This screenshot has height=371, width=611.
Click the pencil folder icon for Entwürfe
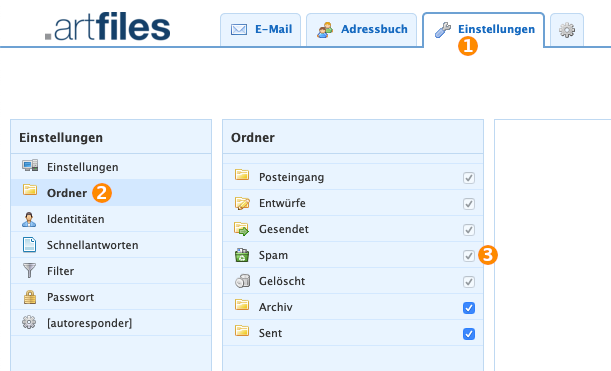click(x=242, y=203)
